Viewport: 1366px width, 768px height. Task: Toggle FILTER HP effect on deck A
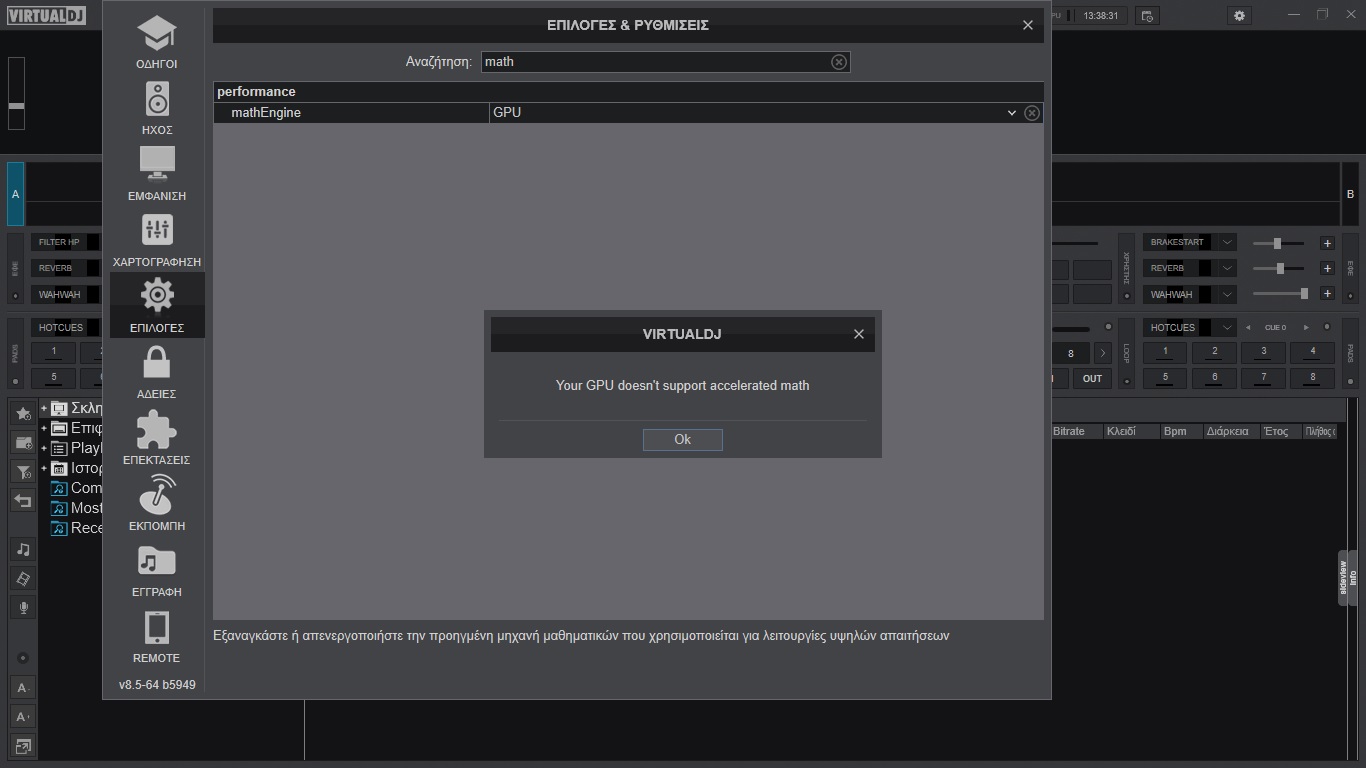[66, 242]
